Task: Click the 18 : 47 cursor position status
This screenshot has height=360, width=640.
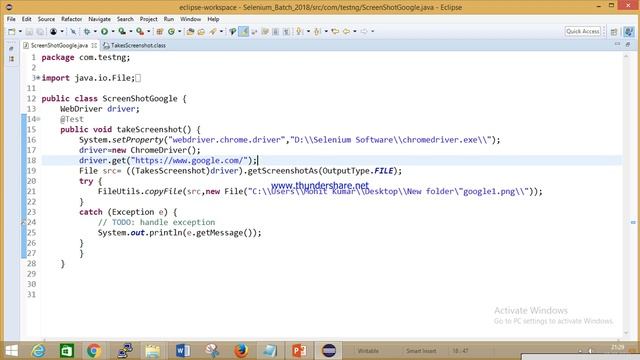Action: tap(460, 351)
